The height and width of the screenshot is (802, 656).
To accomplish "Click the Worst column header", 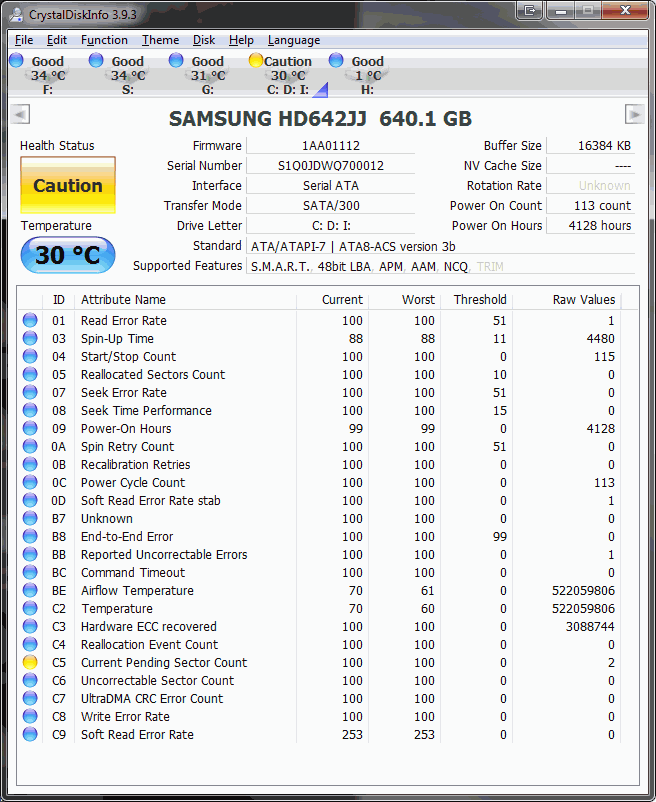I will [x=404, y=300].
